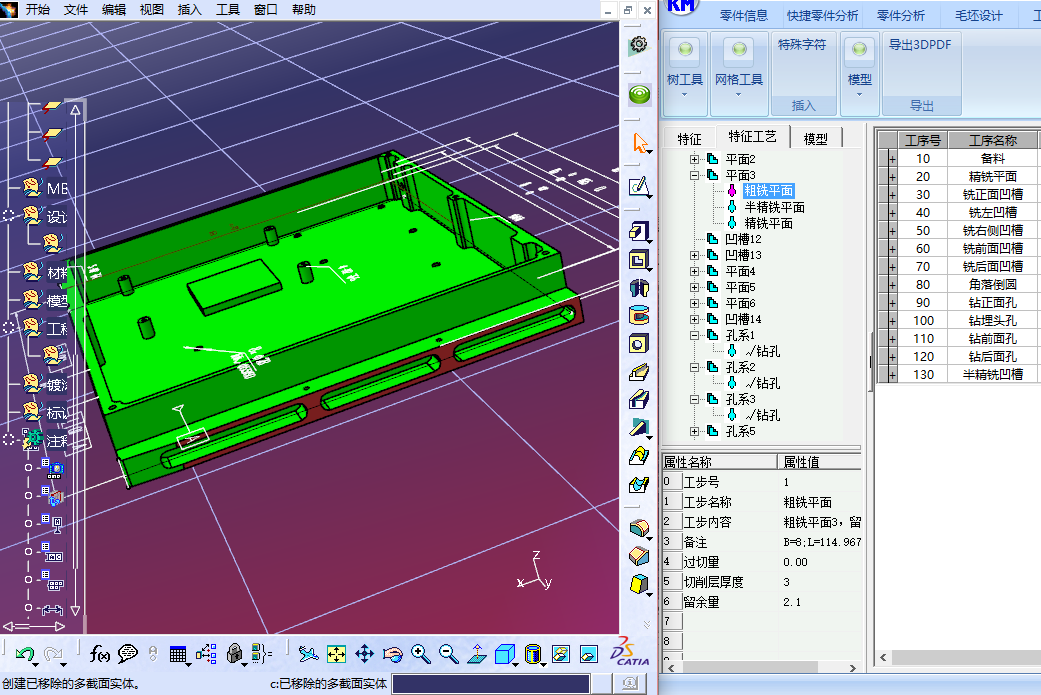The width and height of the screenshot is (1041, 695).
Task: Select the Pan view tool
Action: pyautogui.click(x=364, y=654)
